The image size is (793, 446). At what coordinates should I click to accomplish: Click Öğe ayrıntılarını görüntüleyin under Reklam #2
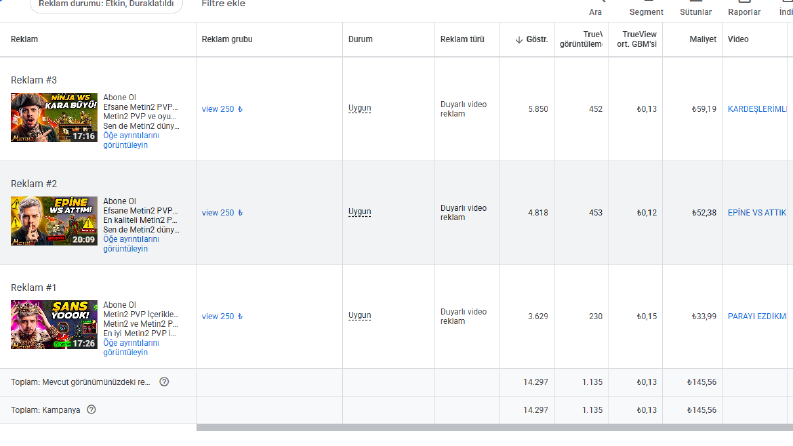click(x=131, y=244)
